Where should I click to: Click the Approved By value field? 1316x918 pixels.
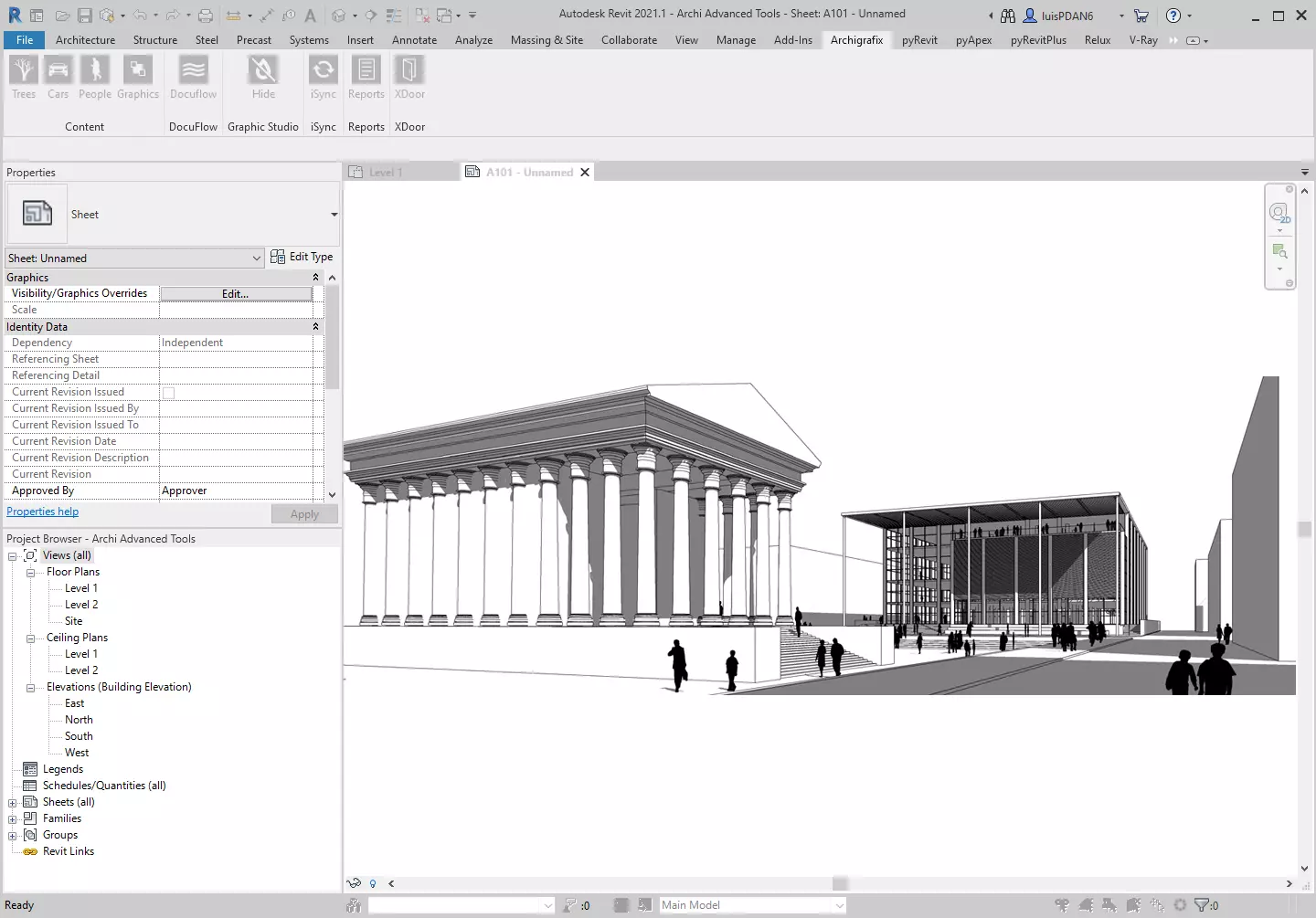(x=240, y=491)
